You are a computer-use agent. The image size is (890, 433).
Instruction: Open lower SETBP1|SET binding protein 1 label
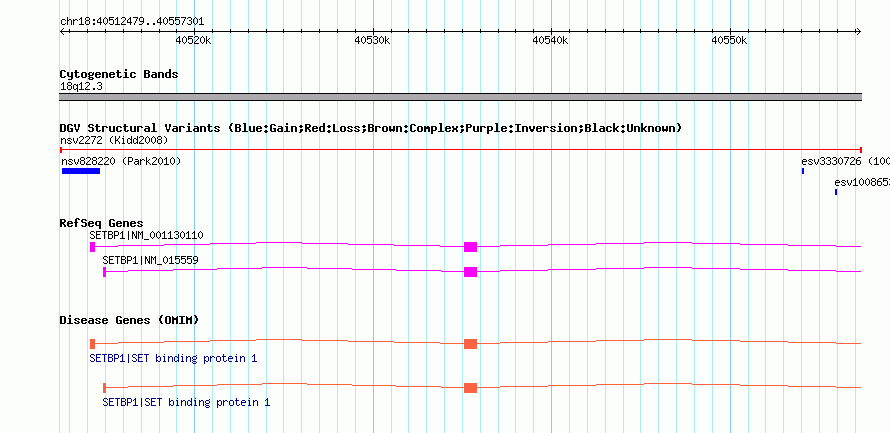click(186, 402)
